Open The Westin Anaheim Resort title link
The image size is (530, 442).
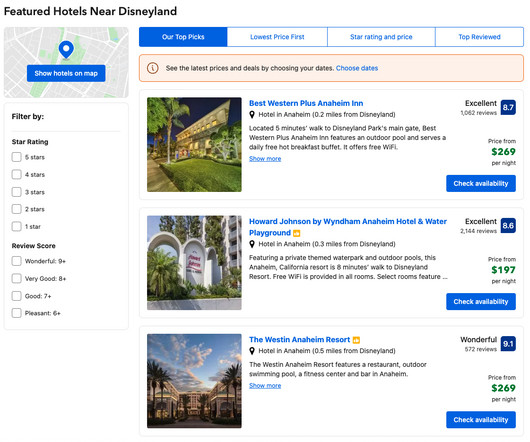299,340
